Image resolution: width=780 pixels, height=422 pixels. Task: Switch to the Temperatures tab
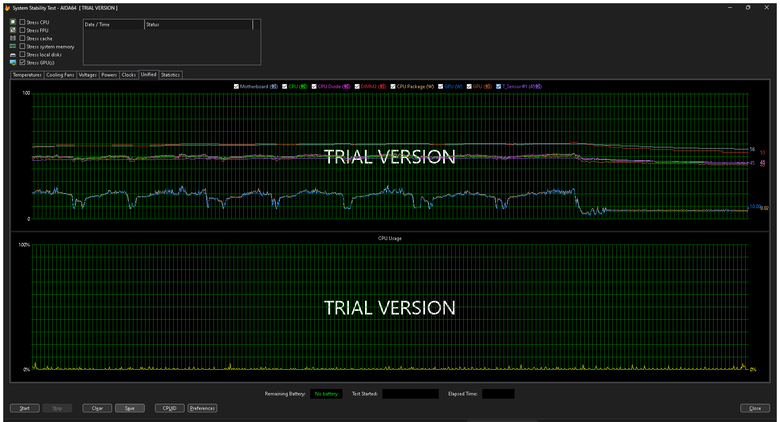coord(27,75)
